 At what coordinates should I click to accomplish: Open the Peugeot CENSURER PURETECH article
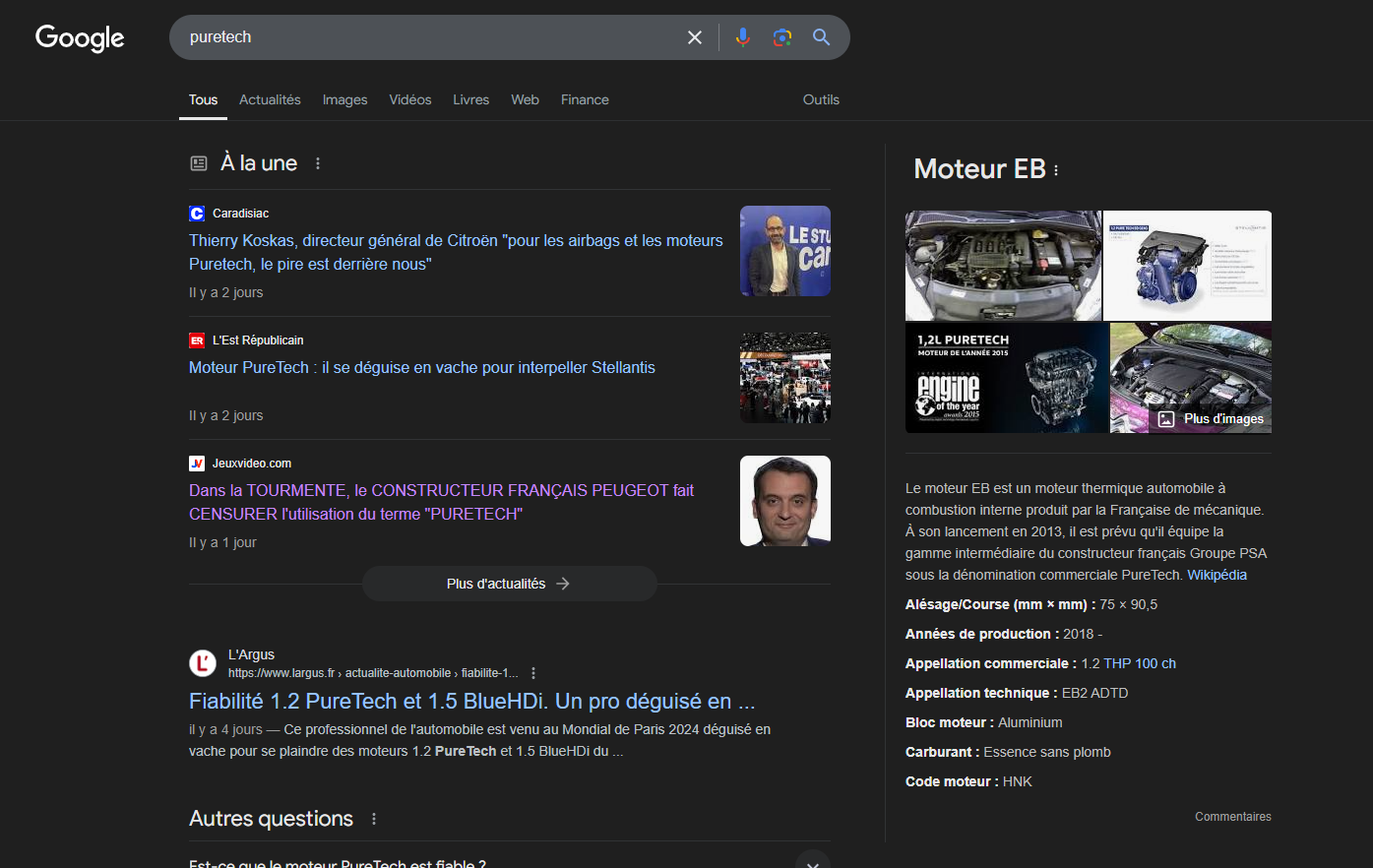coord(442,502)
